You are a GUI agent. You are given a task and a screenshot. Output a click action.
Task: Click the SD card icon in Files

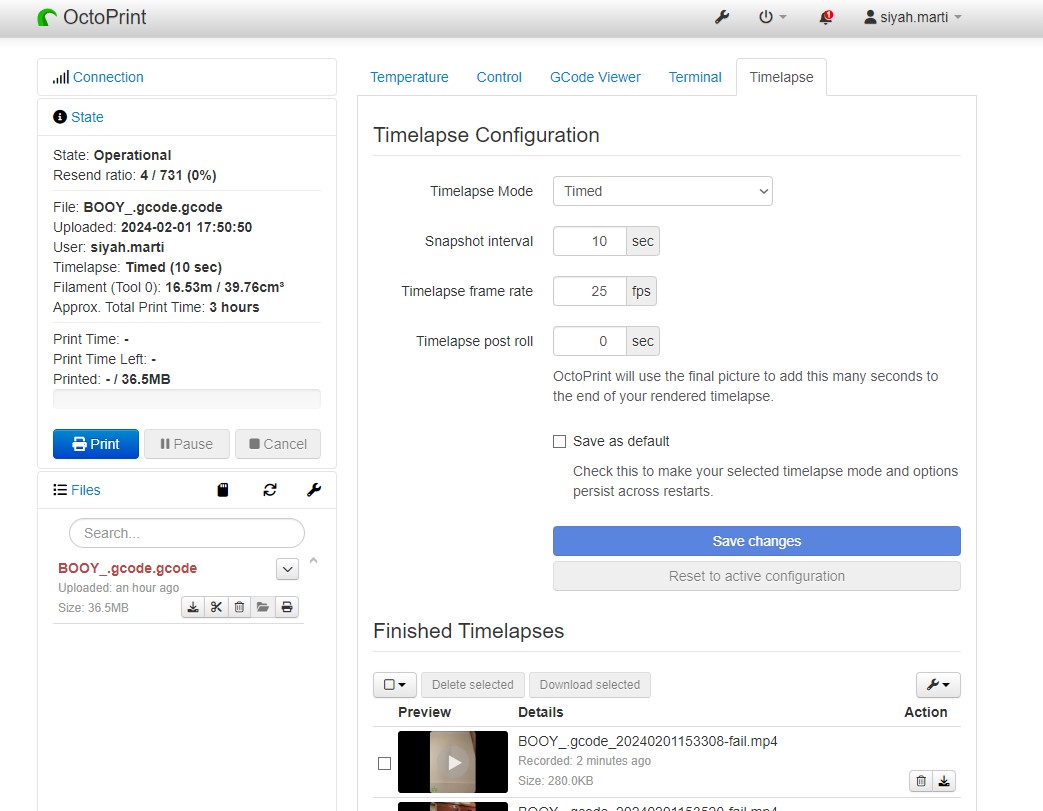point(223,490)
